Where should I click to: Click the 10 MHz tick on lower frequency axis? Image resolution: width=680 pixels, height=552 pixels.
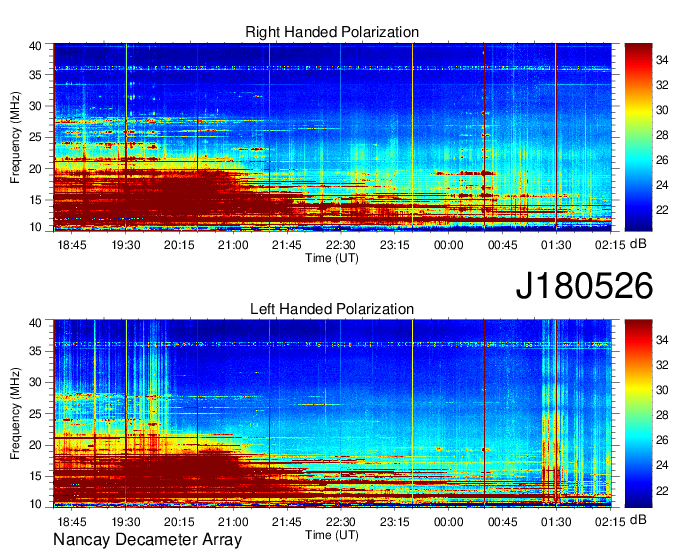click(x=36, y=504)
